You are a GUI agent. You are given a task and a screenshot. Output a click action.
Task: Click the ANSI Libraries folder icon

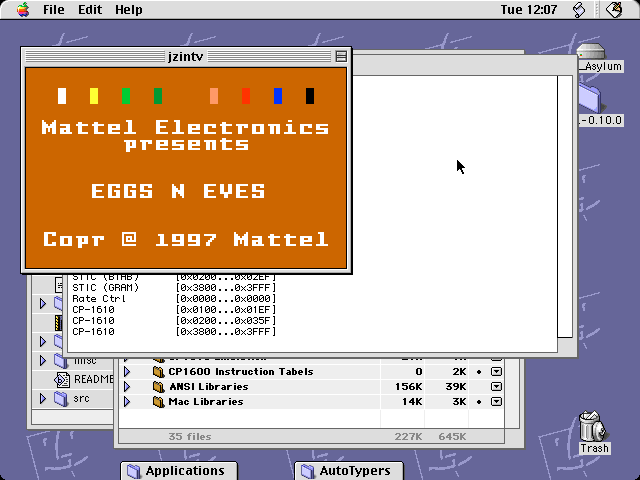158,387
